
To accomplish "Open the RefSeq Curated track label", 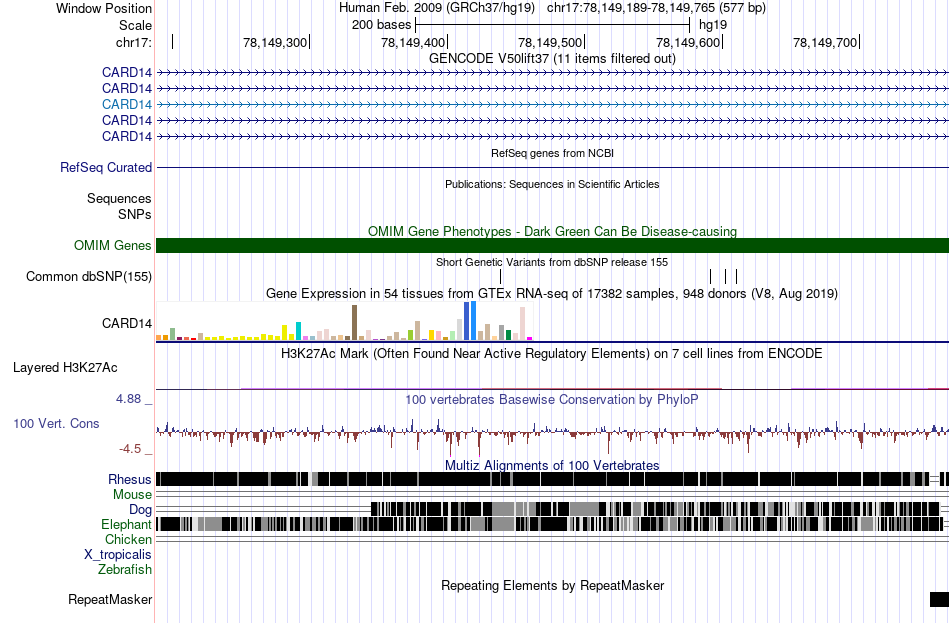I will click(x=105, y=167).
